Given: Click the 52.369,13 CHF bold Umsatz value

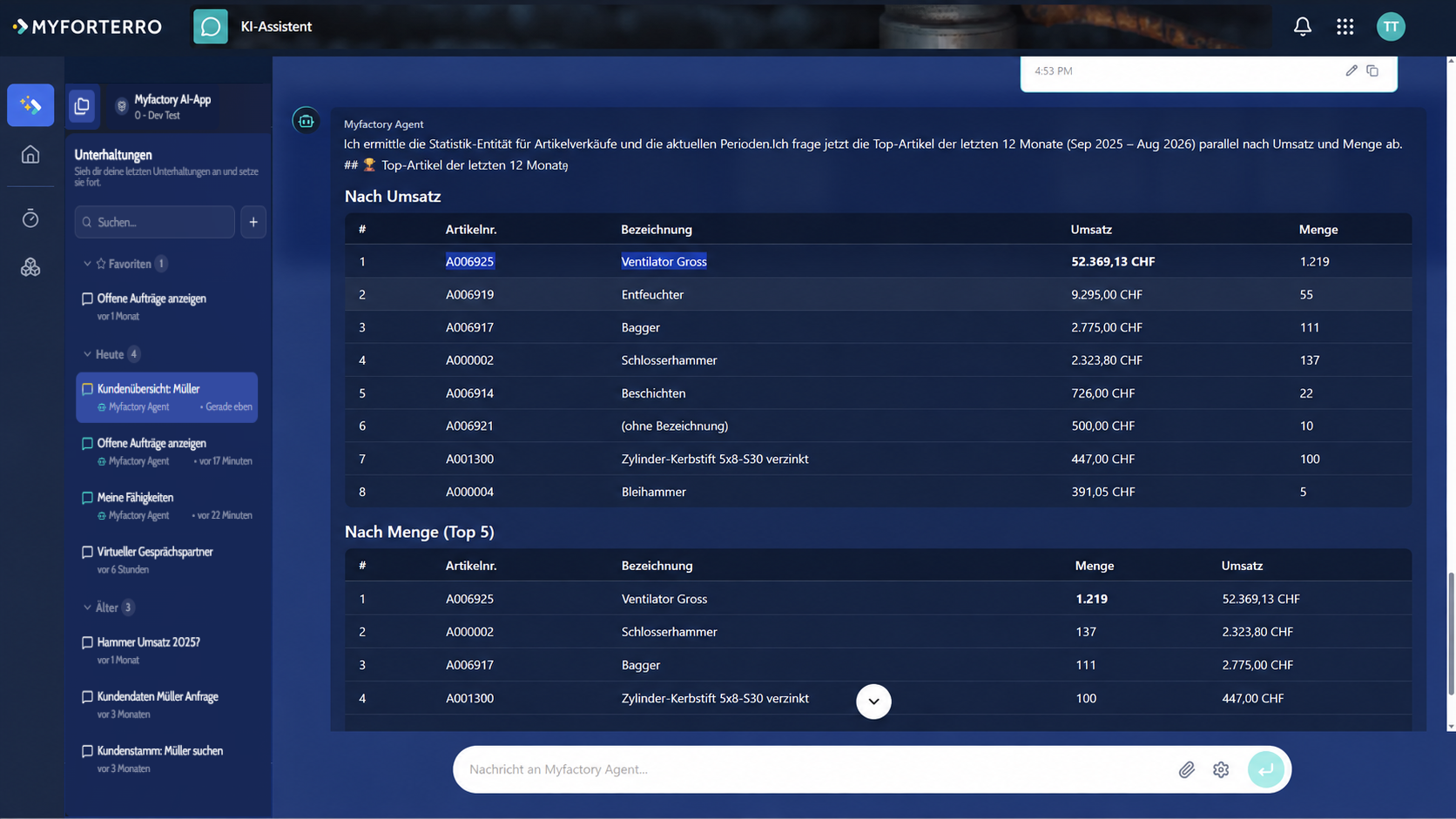Looking at the screenshot, I should 1113,261.
